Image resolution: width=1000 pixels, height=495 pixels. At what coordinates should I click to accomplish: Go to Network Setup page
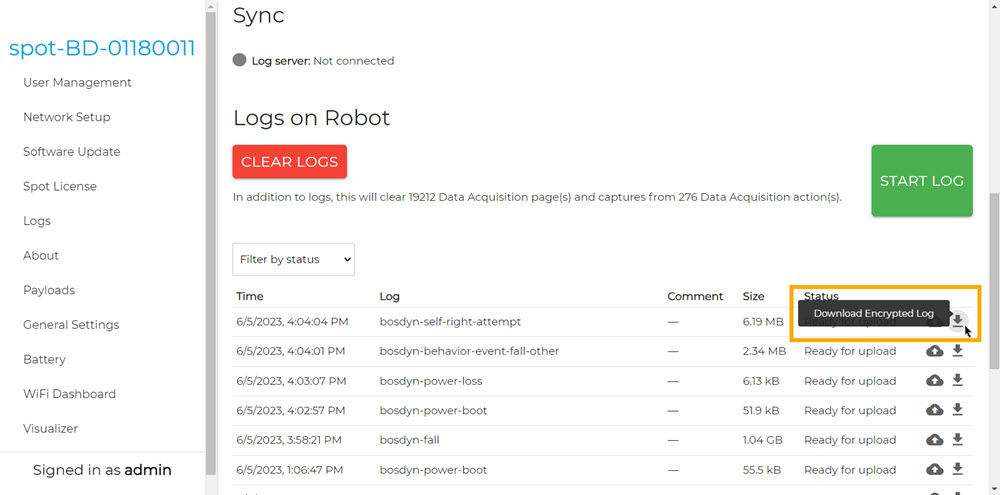tap(66, 117)
